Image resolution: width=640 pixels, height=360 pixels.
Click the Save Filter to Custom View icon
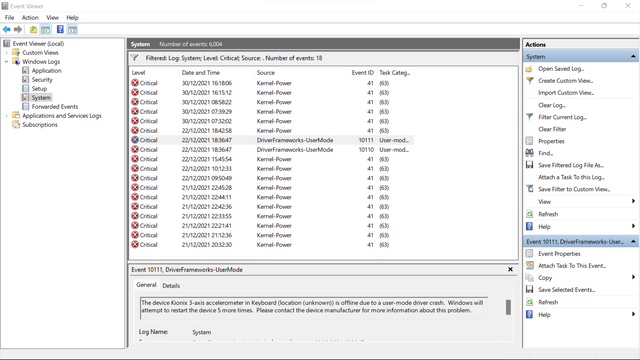pyautogui.click(x=529, y=189)
